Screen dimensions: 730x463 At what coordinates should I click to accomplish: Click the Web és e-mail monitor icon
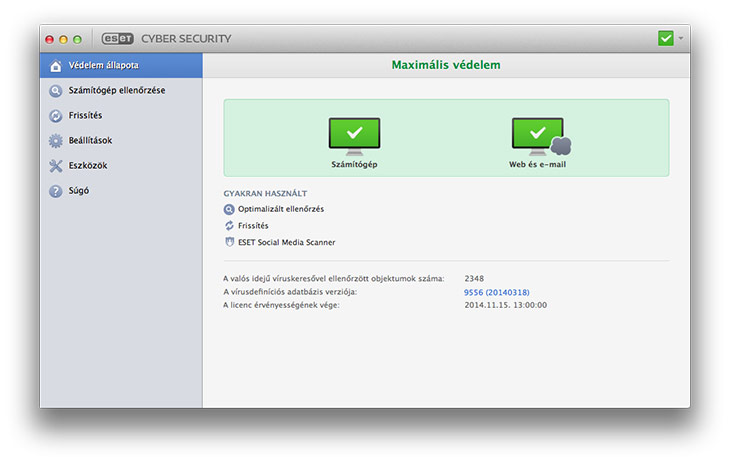(539, 136)
